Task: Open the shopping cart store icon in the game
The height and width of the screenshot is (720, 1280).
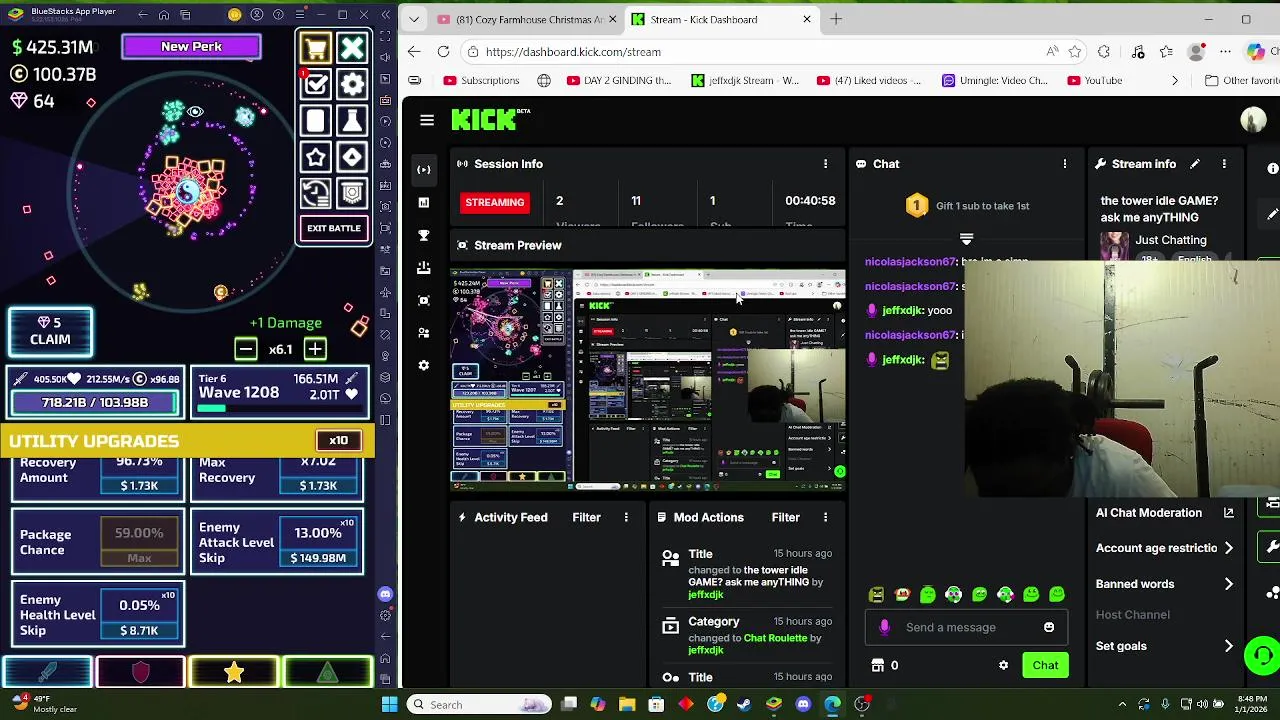Action: [x=315, y=48]
